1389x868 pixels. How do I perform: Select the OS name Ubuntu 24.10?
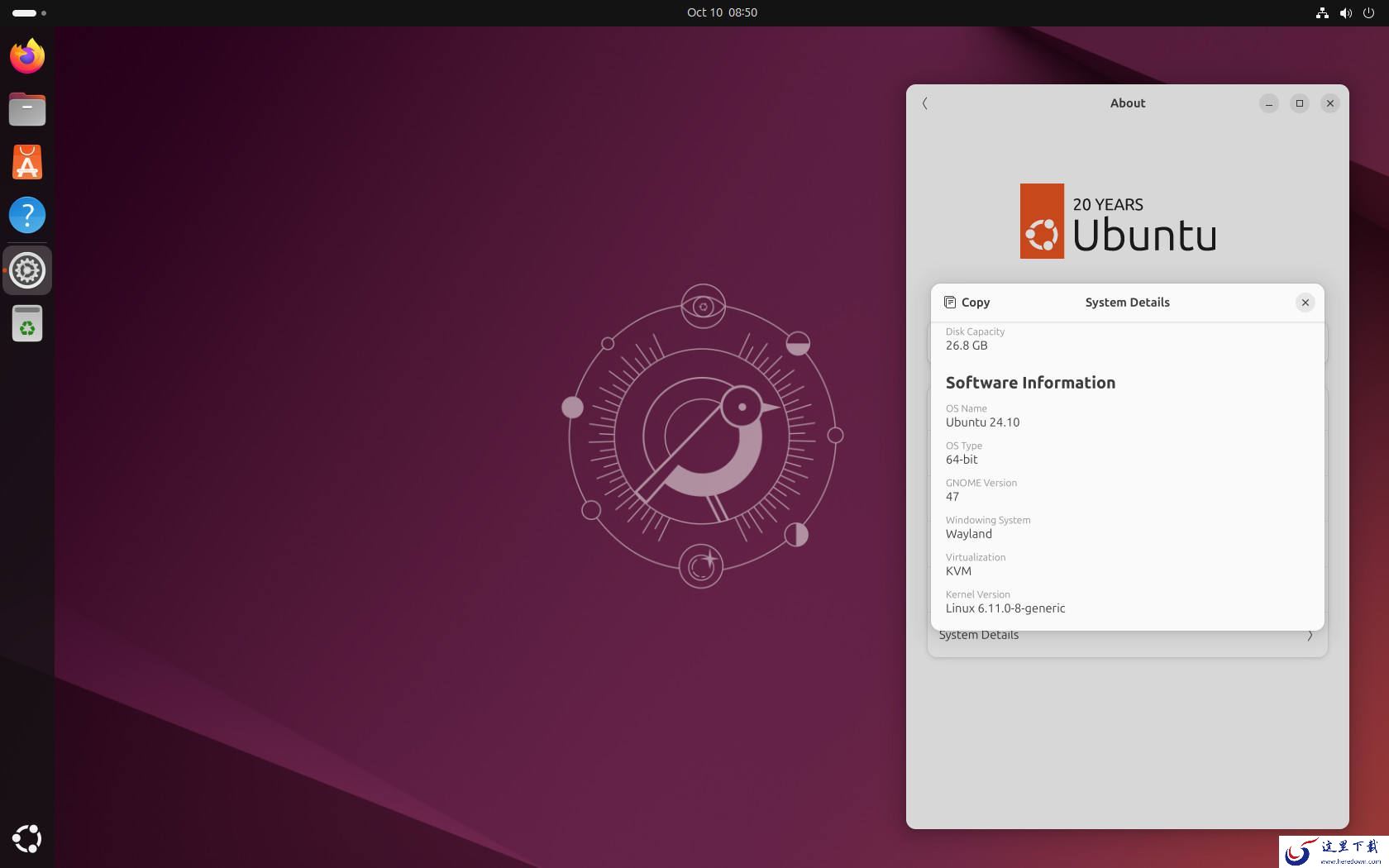[982, 422]
